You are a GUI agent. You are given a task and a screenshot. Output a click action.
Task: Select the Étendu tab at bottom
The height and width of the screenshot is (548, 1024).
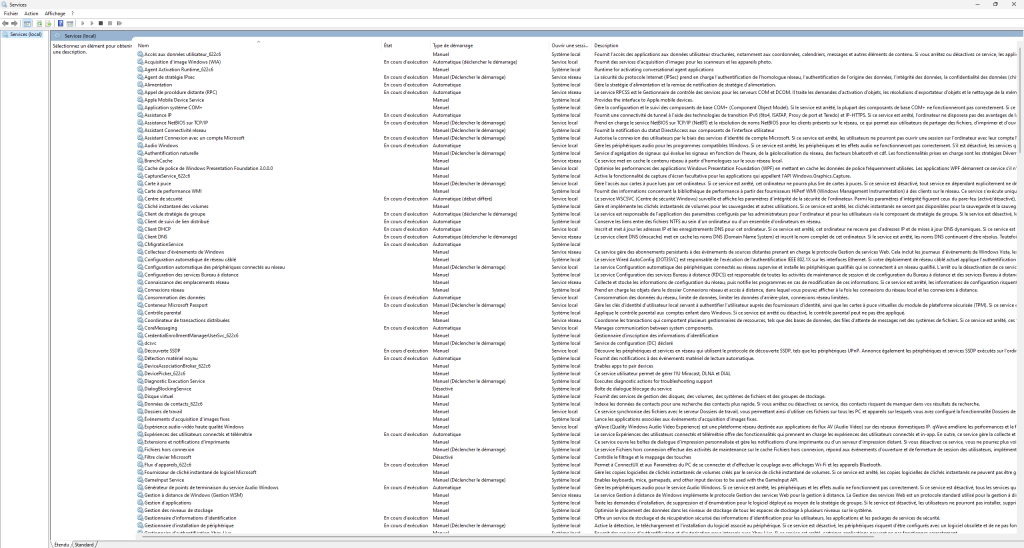(62, 544)
